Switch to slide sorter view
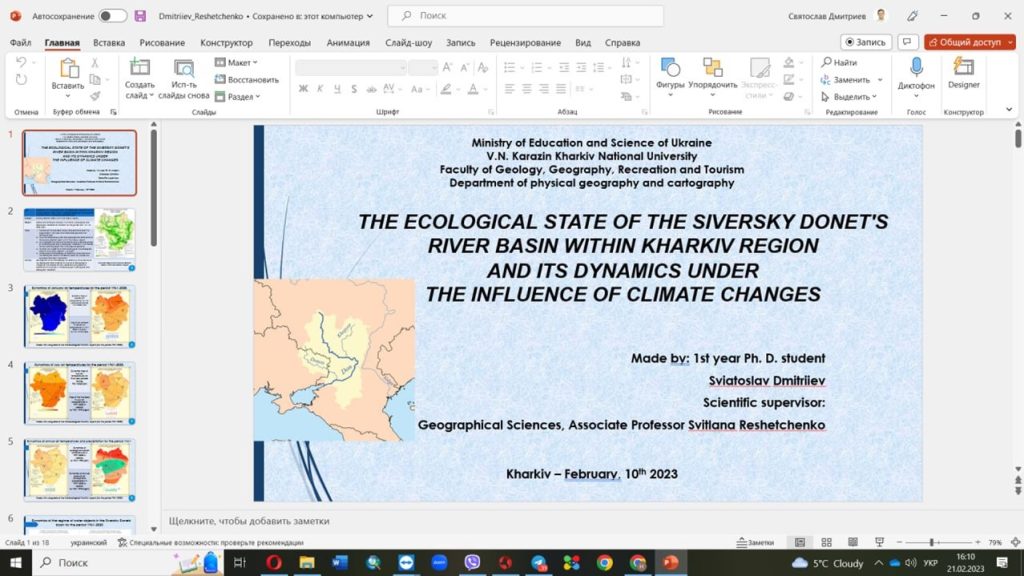The image size is (1024, 576). [825, 542]
